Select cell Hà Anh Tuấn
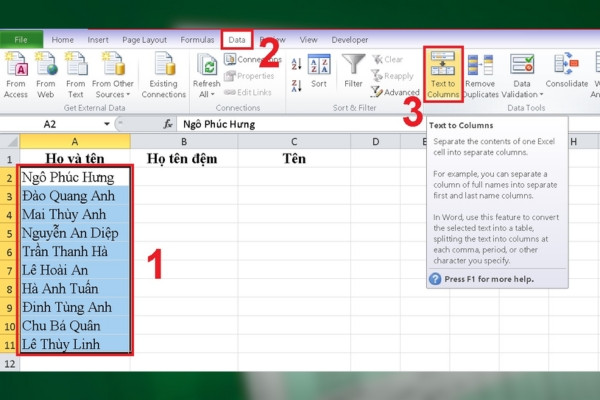 [x=75, y=289]
